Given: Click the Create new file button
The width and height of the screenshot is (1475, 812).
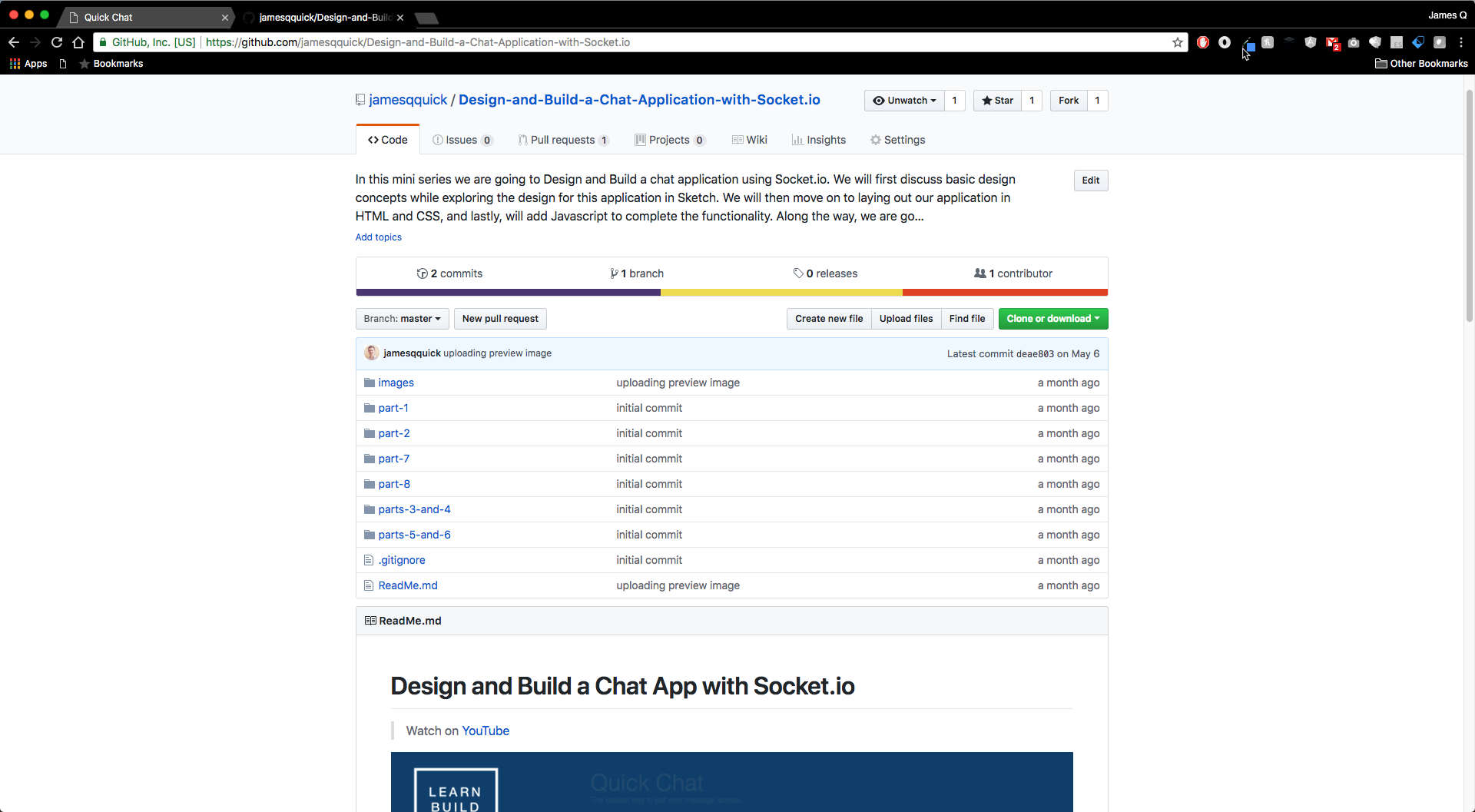Looking at the screenshot, I should tap(829, 319).
